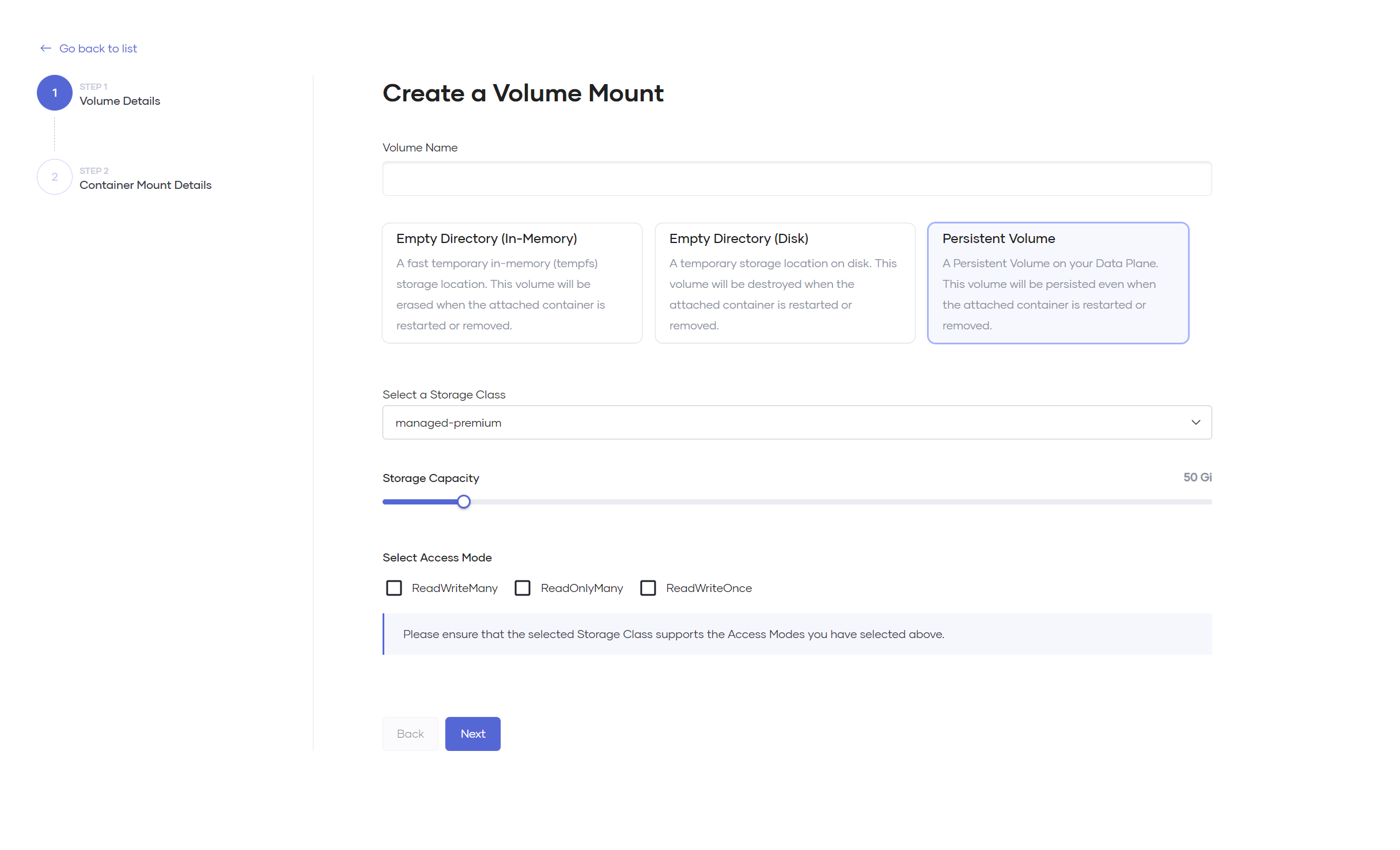Select the Persistent Volume card
Screen dimensions: 1400x850
click(x=1058, y=283)
